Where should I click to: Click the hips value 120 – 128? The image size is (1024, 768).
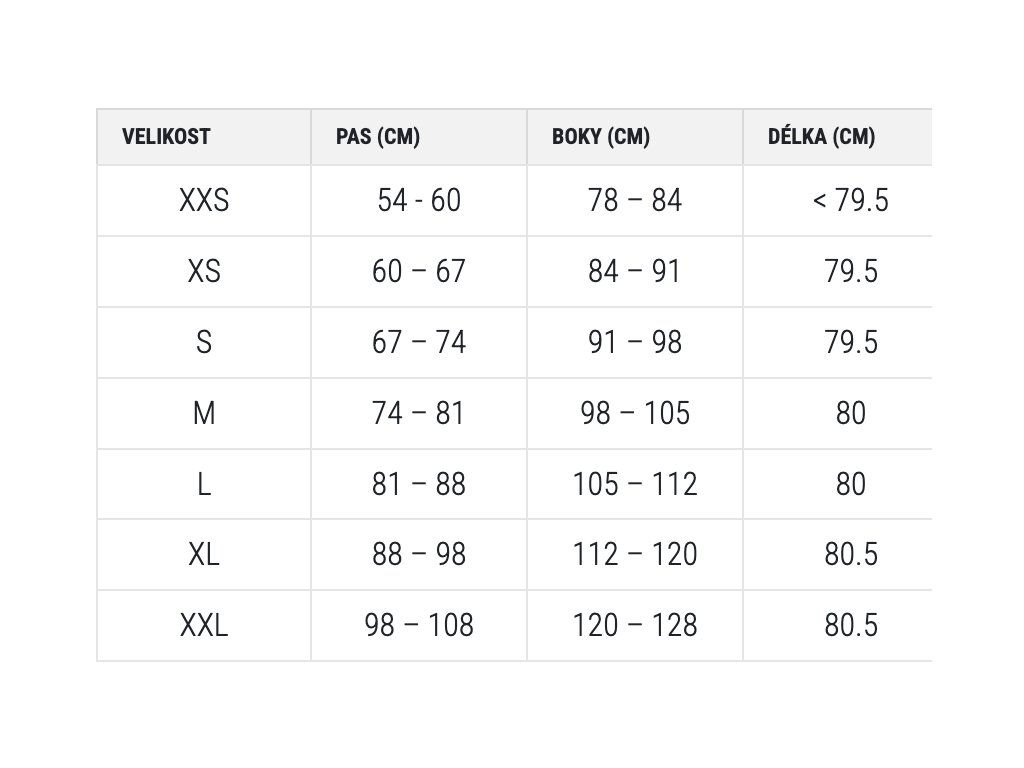tap(635, 626)
